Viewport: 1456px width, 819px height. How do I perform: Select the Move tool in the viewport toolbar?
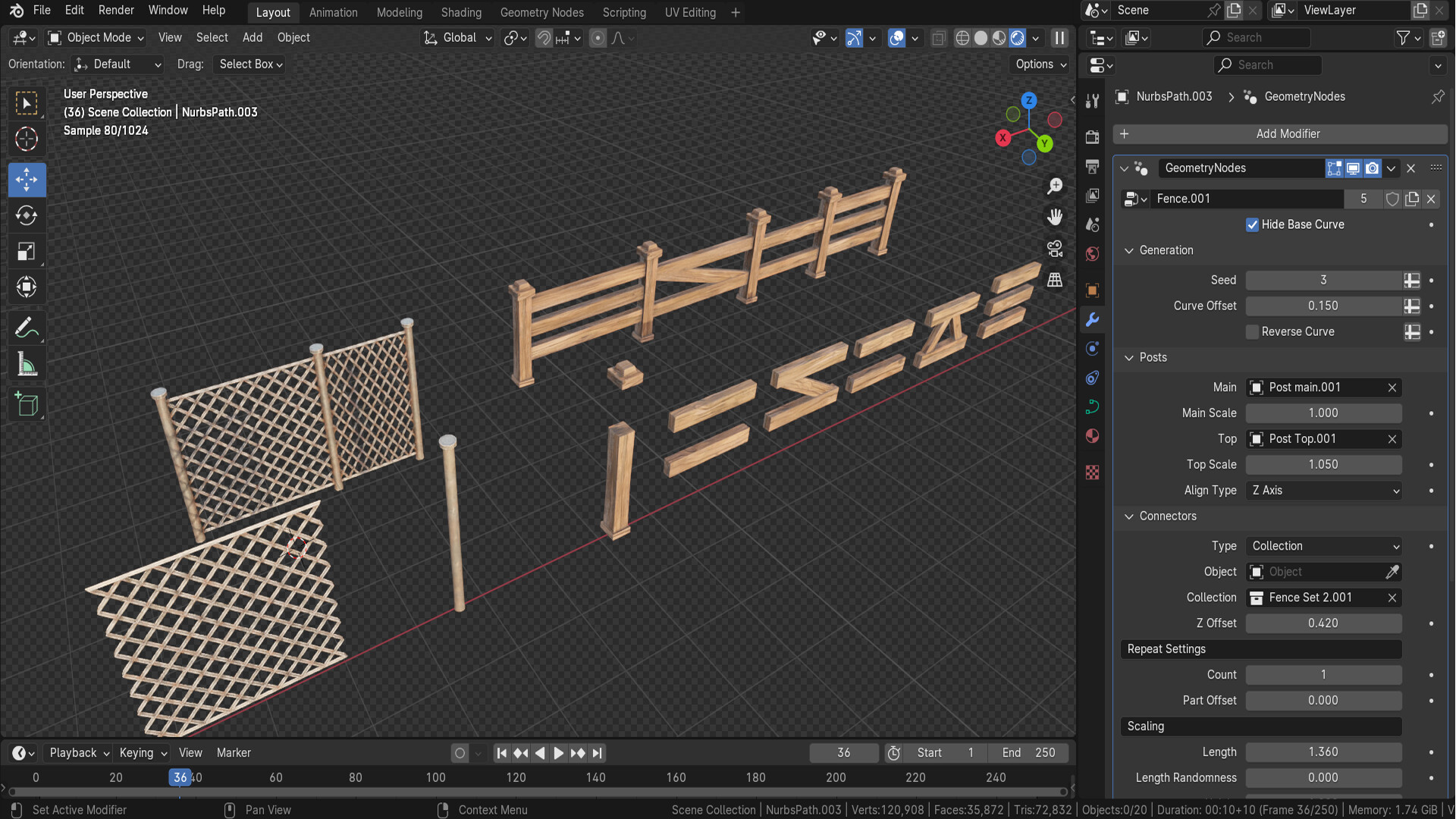27,180
